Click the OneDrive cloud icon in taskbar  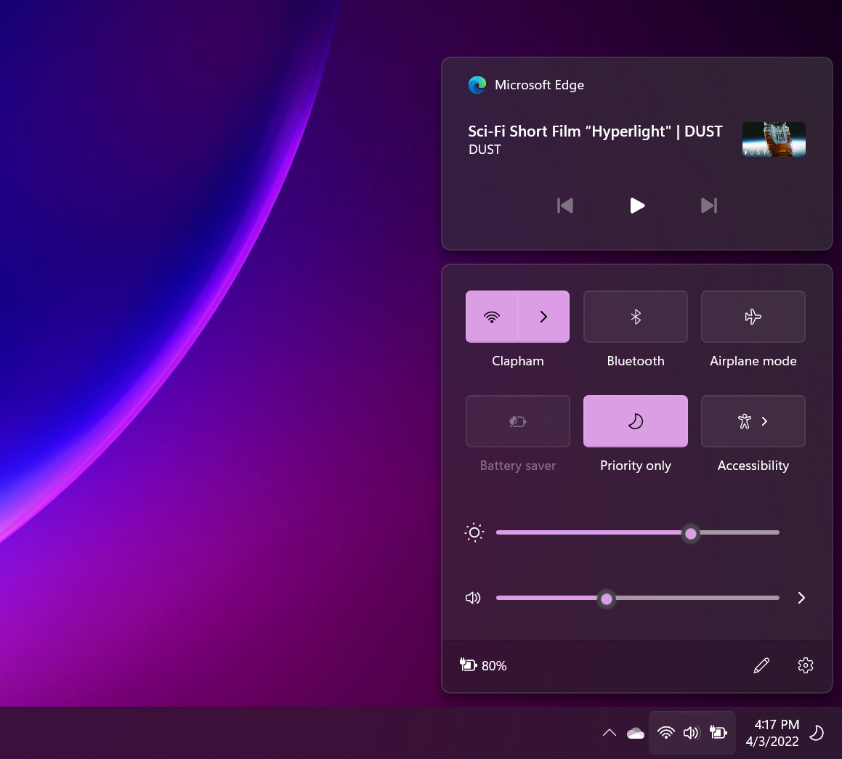(x=635, y=733)
